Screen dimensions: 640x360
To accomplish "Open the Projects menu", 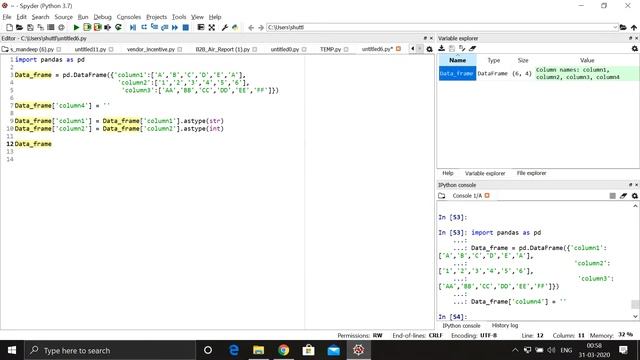I will pos(157,17).
